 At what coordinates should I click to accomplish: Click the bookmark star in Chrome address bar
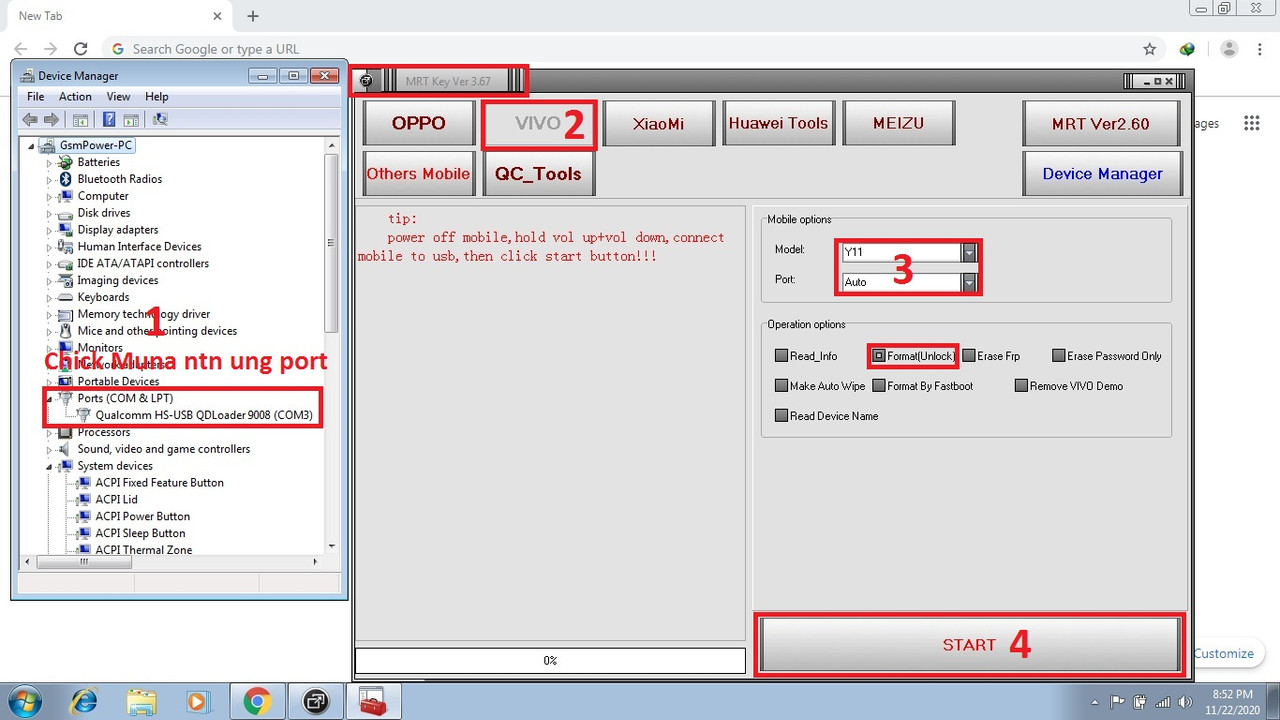tap(1150, 49)
